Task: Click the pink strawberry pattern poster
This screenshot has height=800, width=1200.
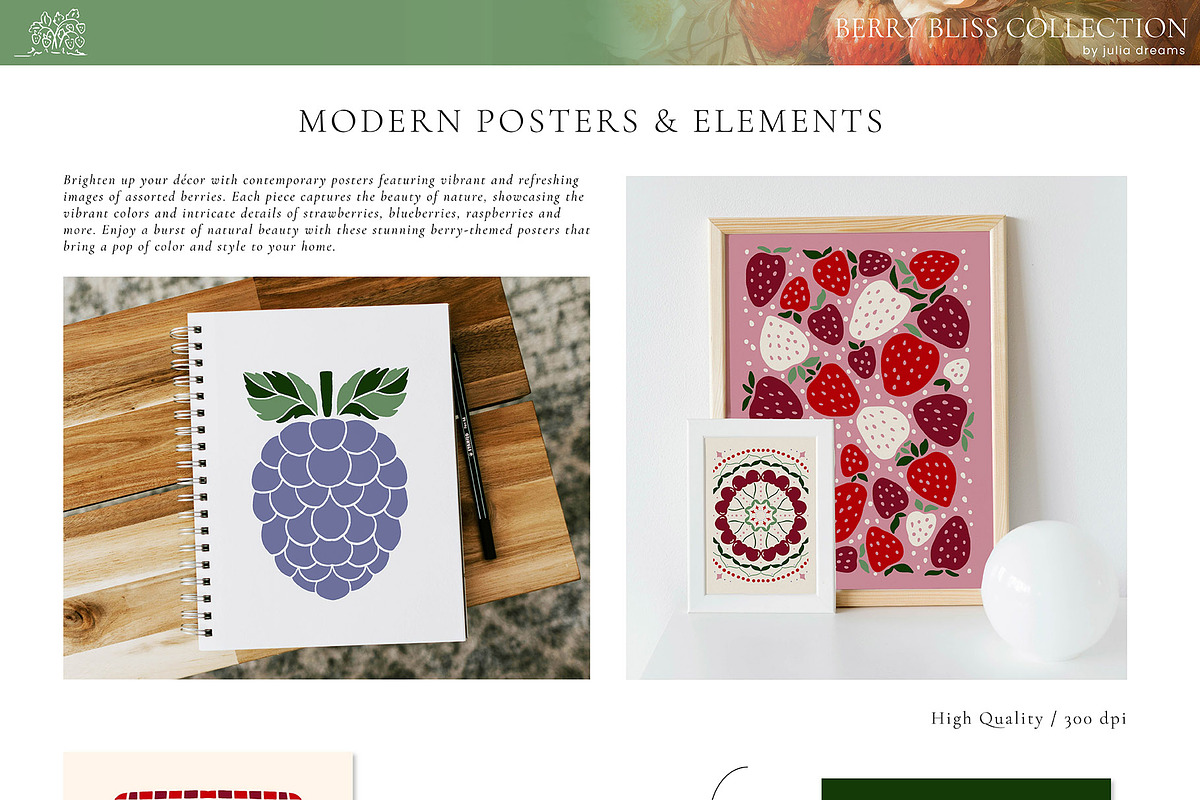Action: point(857,411)
